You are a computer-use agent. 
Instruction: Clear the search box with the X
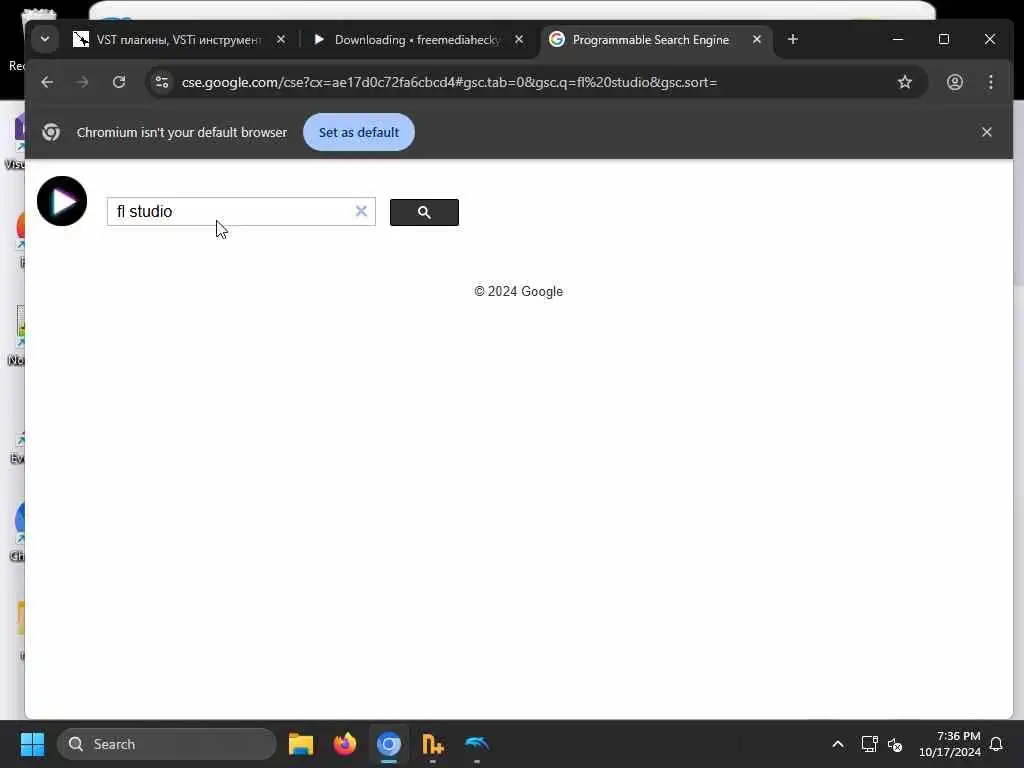point(361,211)
